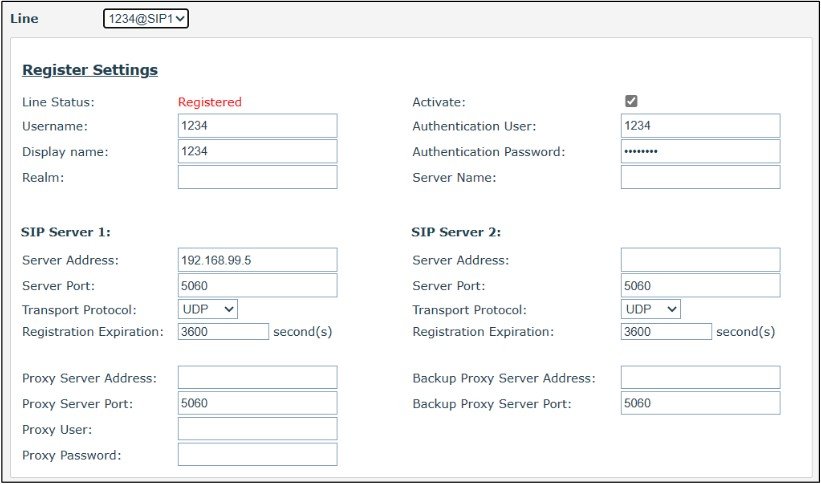The width and height of the screenshot is (821, 484).
Task: Click the Backup Proxy Server Address field
Action: [700, 378]
